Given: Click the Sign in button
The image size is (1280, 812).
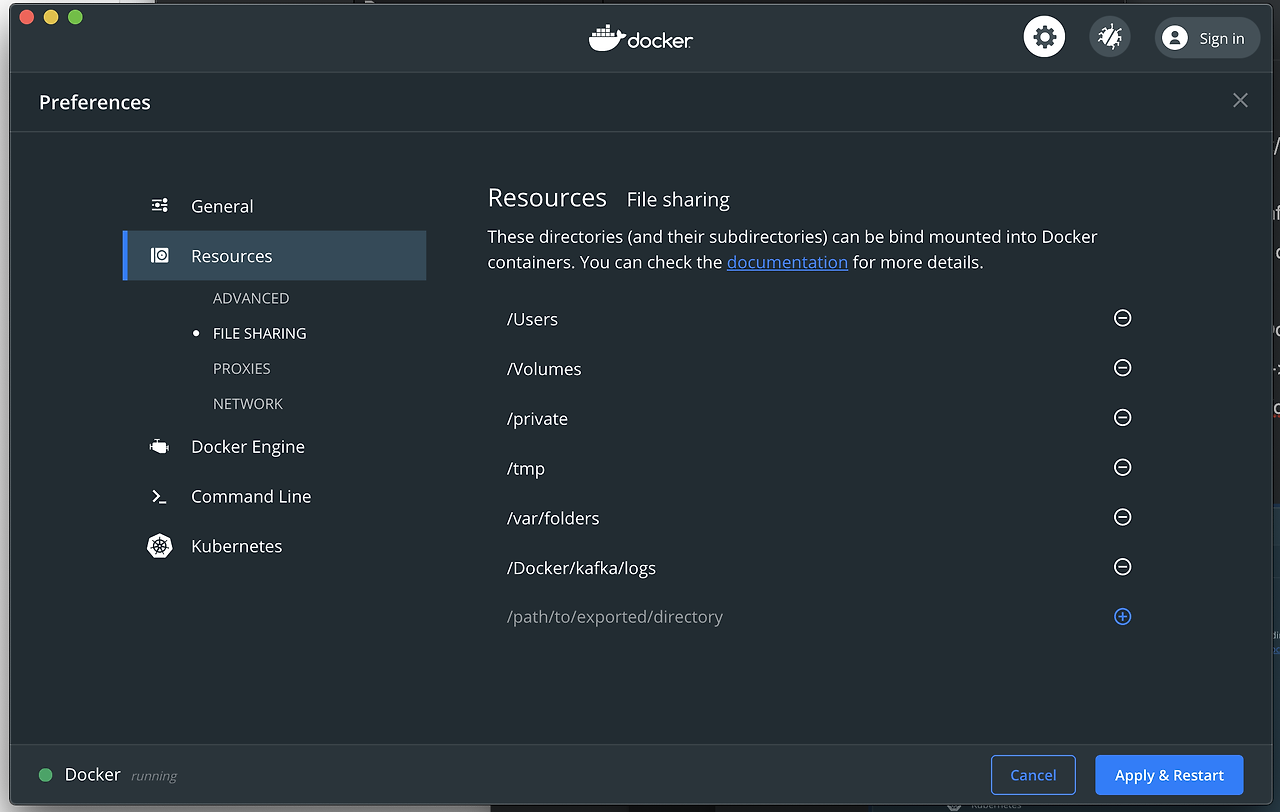Looking at the screenshot, I should (1207, 38).
